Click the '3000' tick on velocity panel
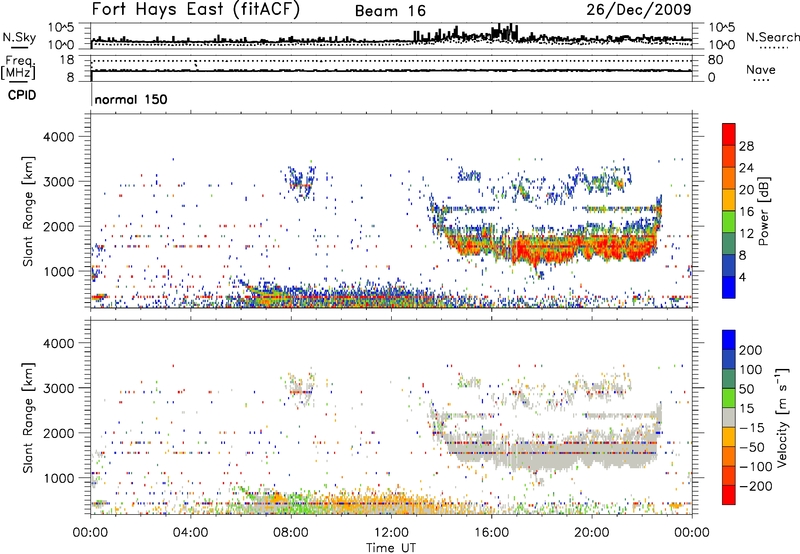The height and width of the screenshot is (554, 800). (x=59, y=388)
